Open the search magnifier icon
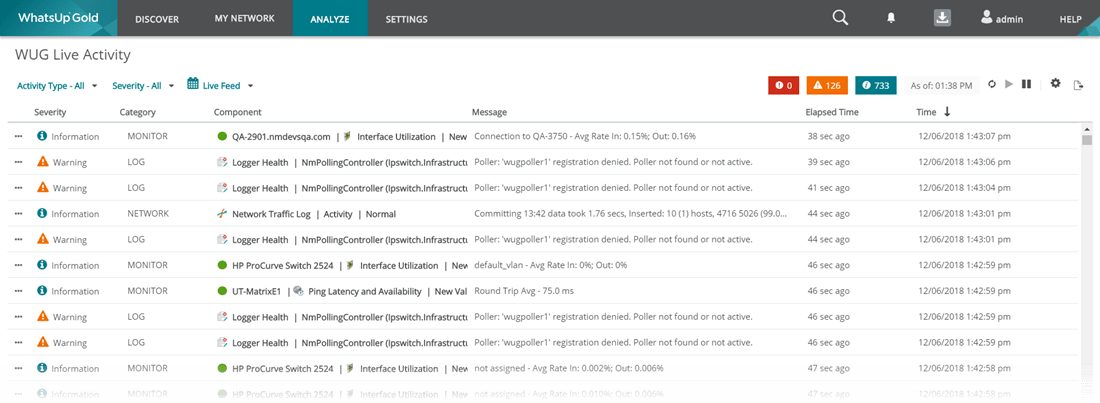This screenshot has width=1100, height=403. 840,18
